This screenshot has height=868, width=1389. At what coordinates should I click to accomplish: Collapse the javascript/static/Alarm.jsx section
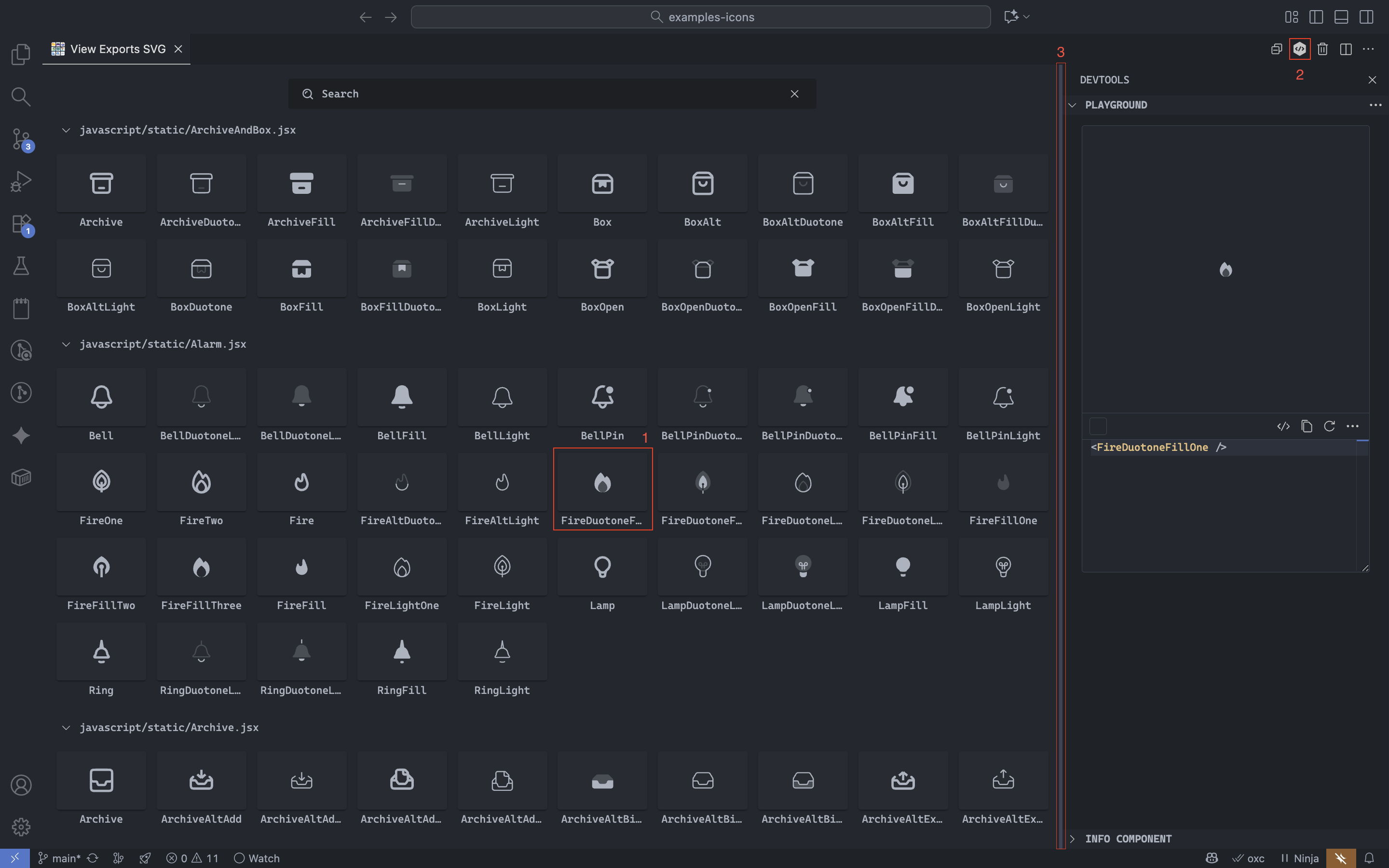(x=66, y=344)
